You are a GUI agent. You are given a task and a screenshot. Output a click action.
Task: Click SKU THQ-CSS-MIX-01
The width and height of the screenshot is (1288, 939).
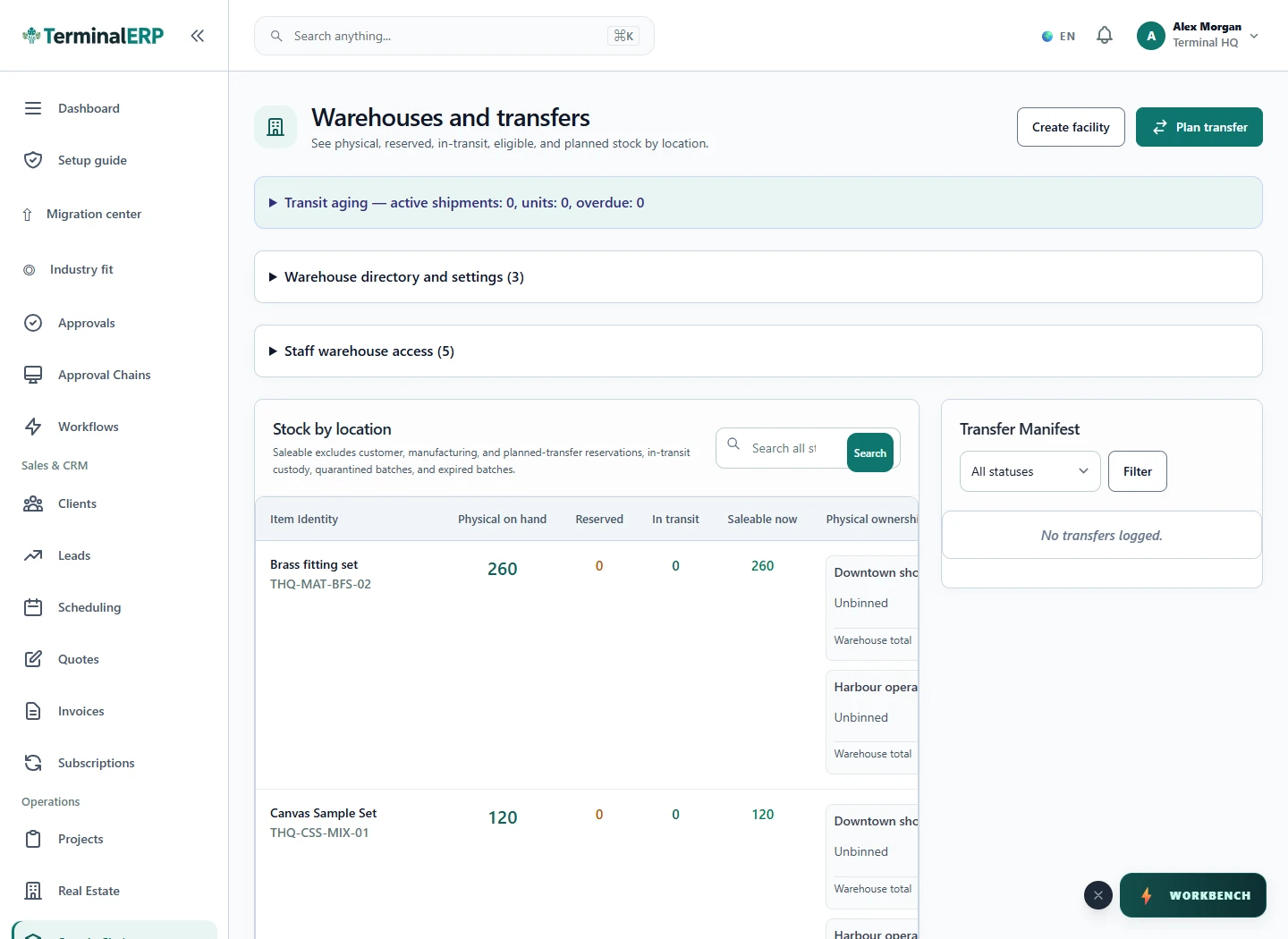(319, 833)
